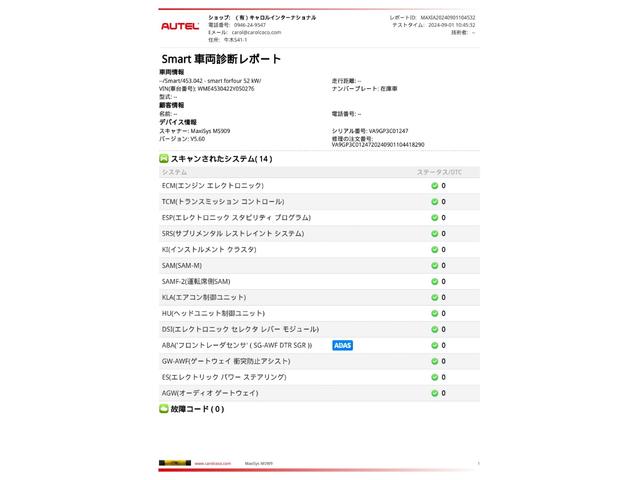This screenshot has width=640, height=480.
Task: Click green check icon for HU row
Action: 435,313
